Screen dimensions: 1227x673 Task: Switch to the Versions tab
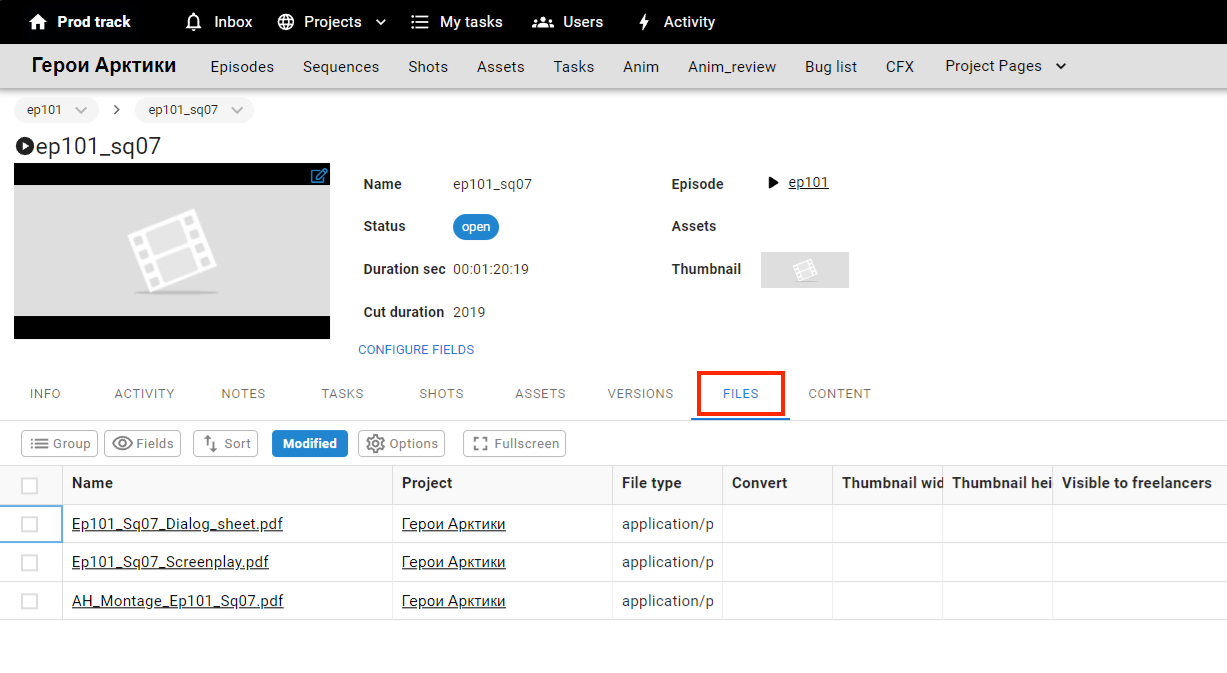coord(640,394)
